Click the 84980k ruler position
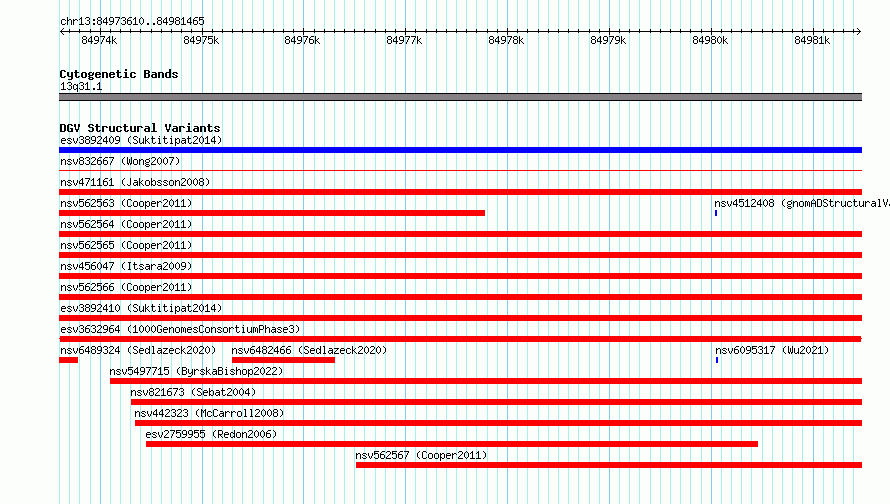This screenshot has width=890, height=504. pyautogui.click(x=710, y=40)
